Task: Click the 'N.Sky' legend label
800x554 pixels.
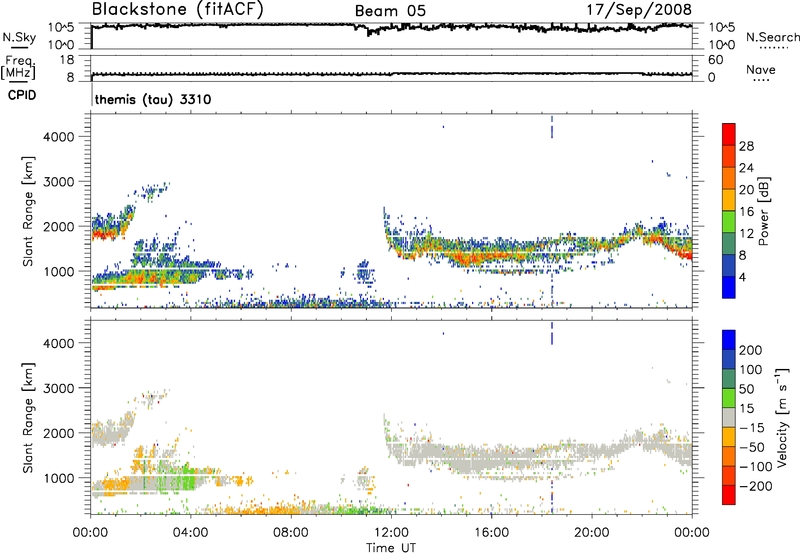Action: click(x=19, y=37)
